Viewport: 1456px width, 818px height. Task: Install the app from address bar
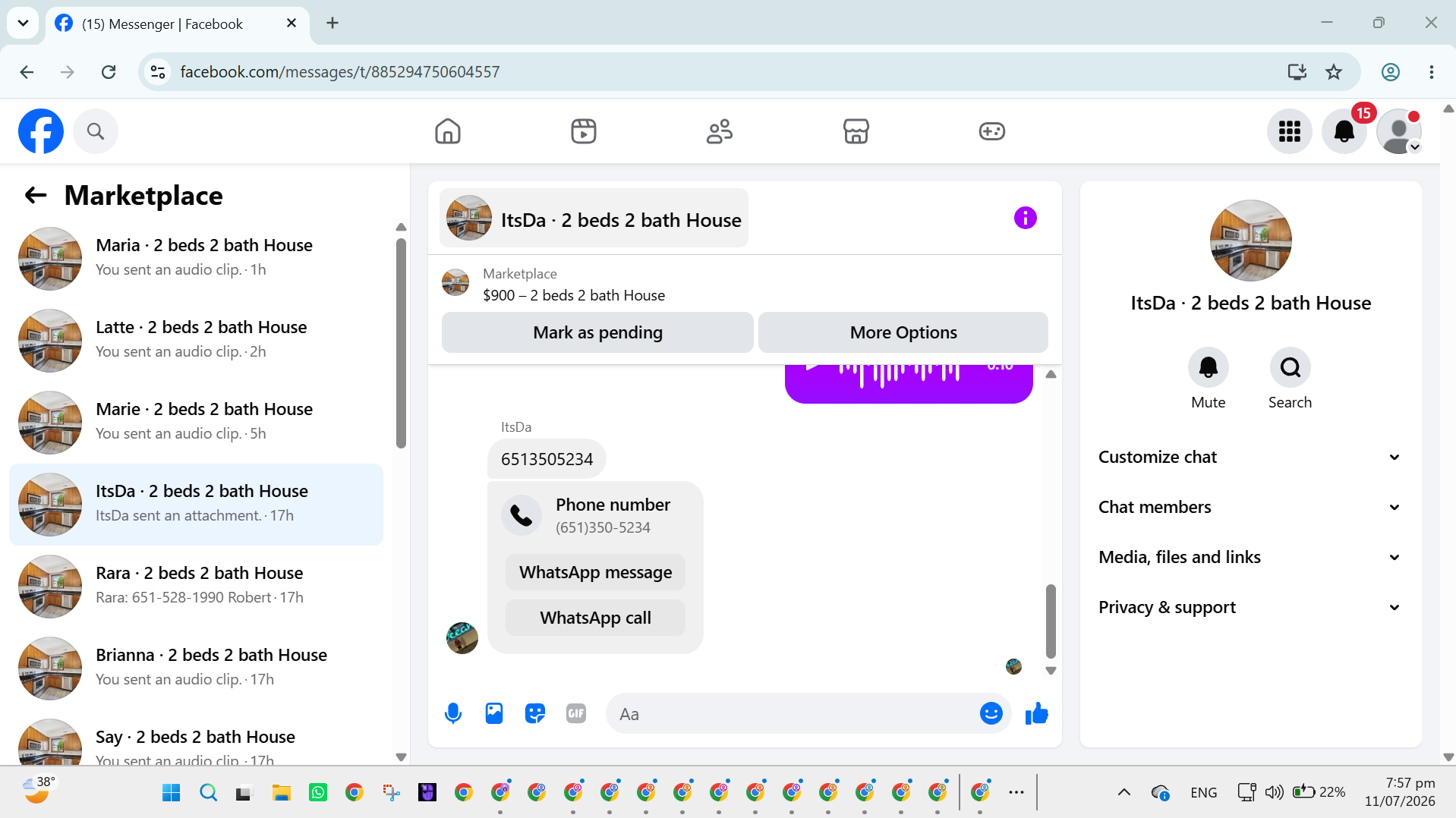(x=1297, y=72)
